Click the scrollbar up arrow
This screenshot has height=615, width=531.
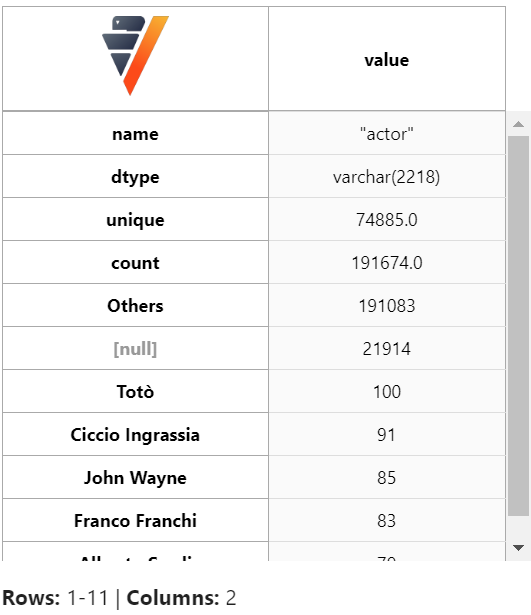tap(518, 124)
